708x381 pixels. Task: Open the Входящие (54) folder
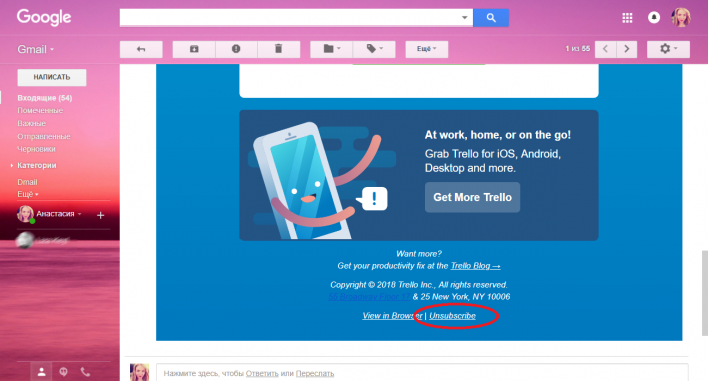pos(45,98)
